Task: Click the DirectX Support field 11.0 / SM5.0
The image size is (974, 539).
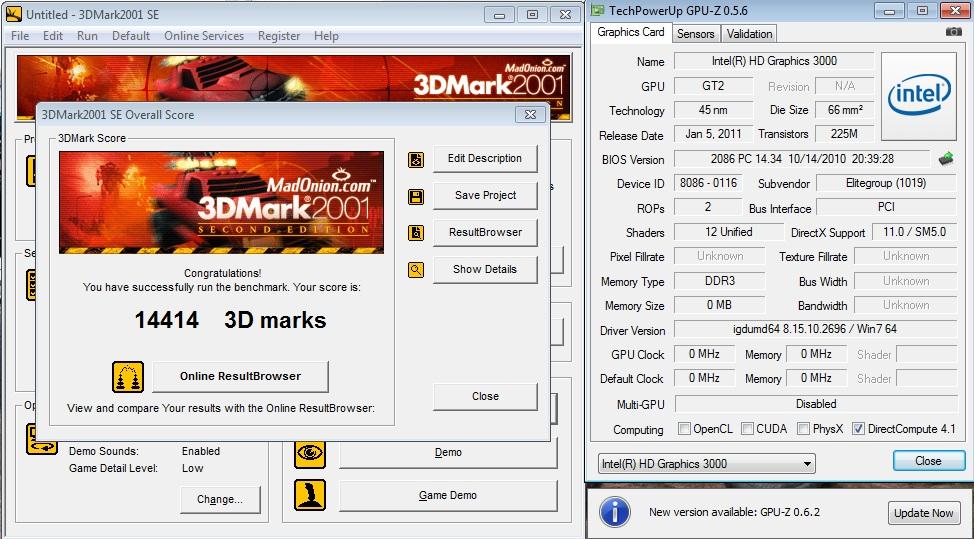Action: pos(914,232)
